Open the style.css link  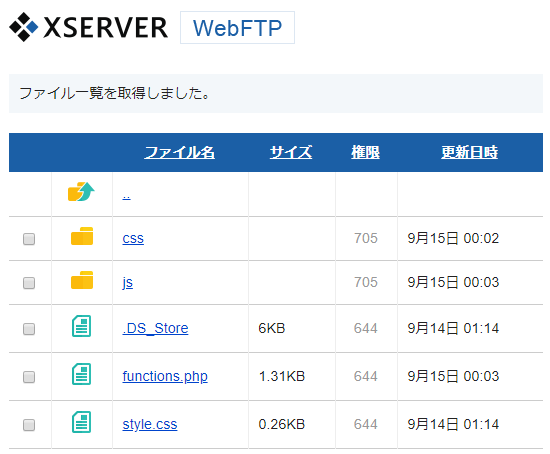coord(150,425)
